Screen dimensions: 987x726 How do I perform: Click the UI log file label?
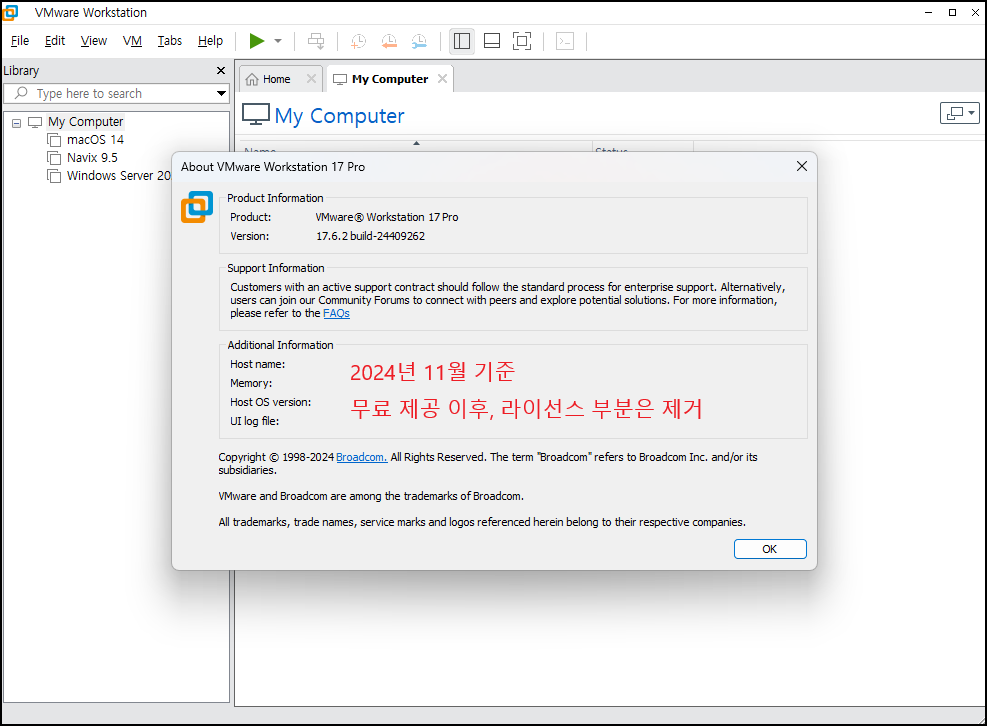pos(254,421)
